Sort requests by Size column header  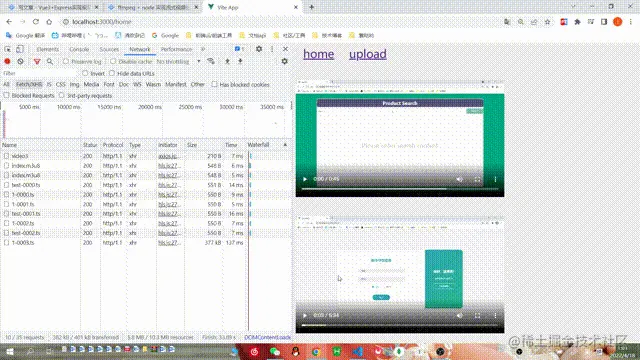203,145
